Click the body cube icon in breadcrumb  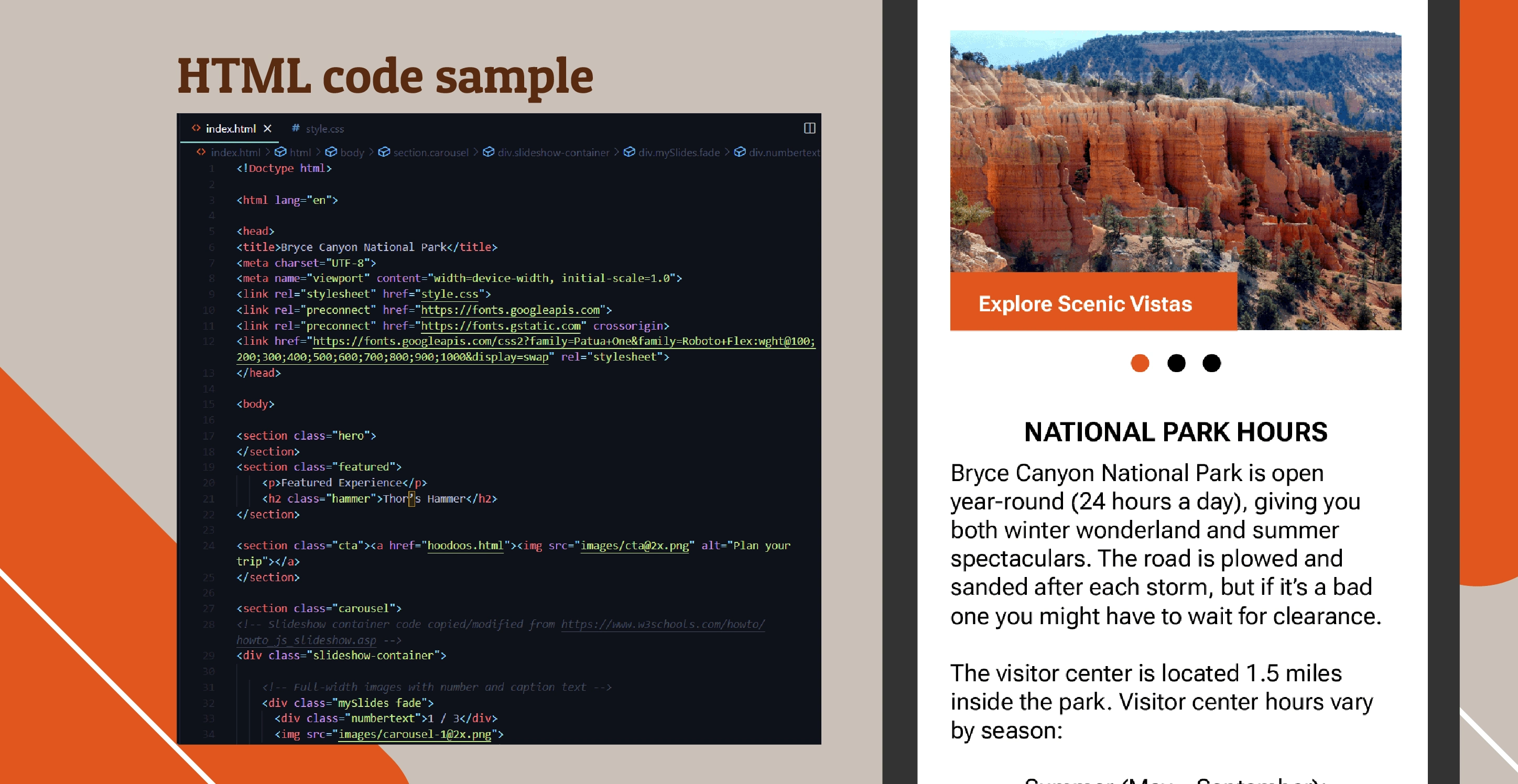[x=331, y=152]
